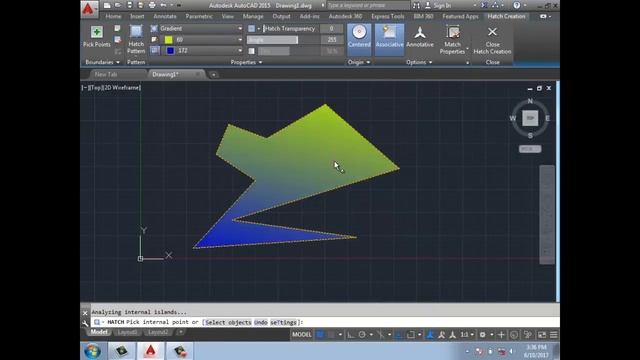This screenshot has height=360, width=640.
Task: Click the Match Properties tool
Action: point(452,40)
